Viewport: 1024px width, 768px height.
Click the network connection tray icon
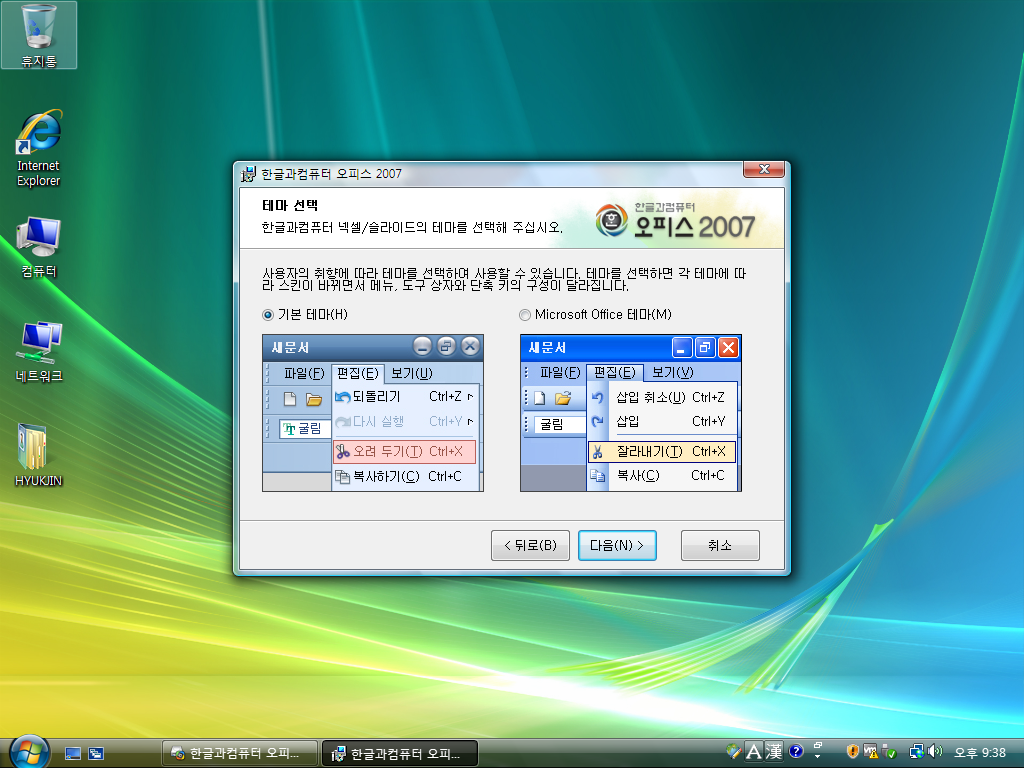[917, 752]
